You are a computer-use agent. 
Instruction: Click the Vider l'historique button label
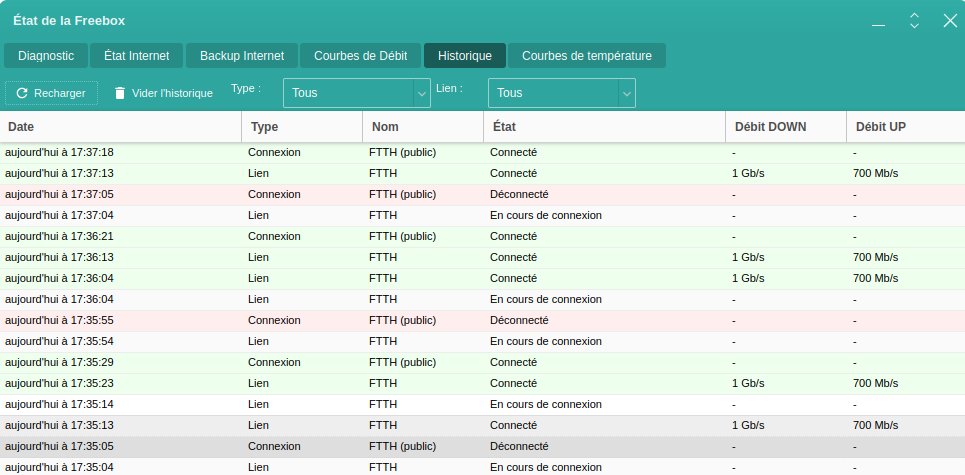(172, 94)
